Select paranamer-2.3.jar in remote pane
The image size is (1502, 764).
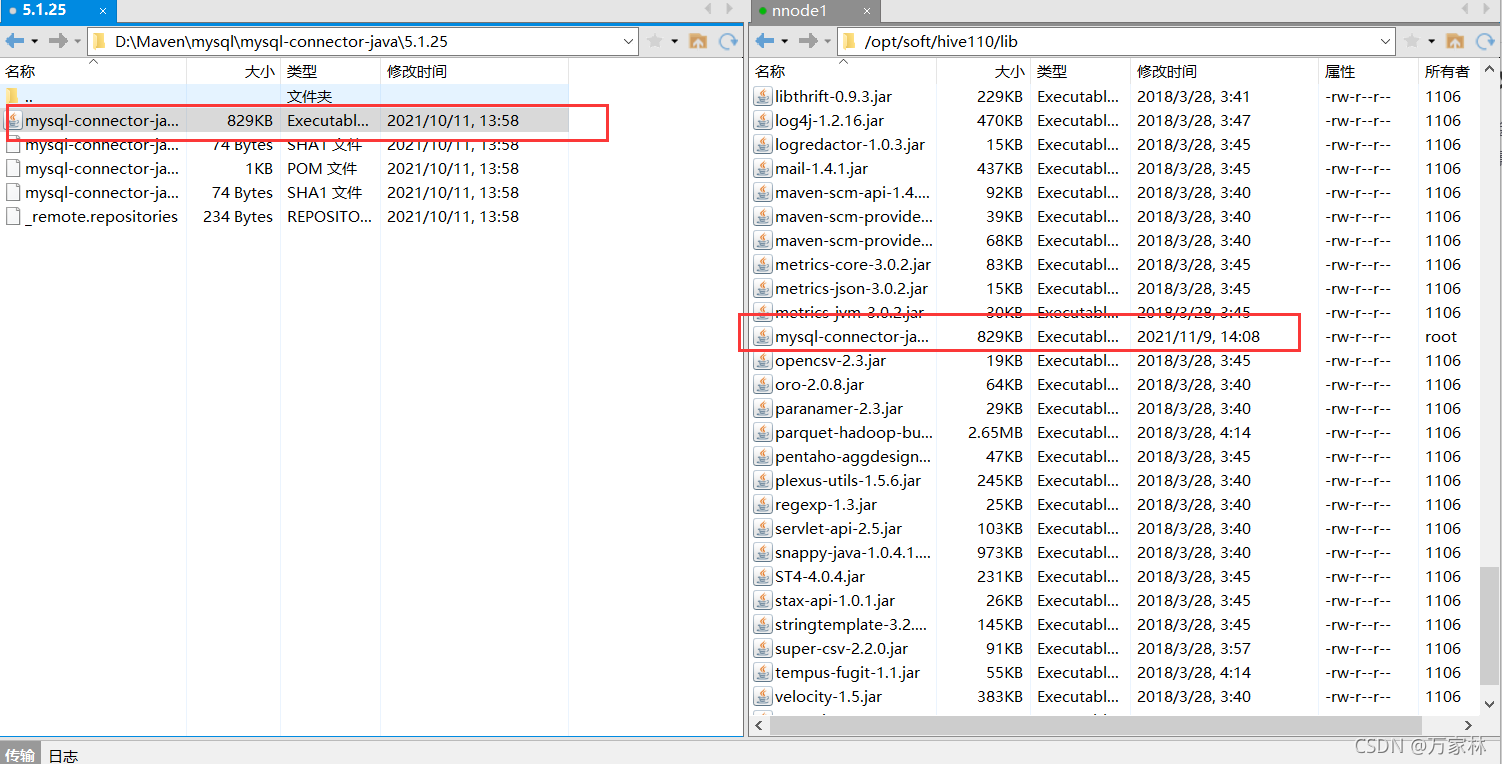click(1113, 409)
